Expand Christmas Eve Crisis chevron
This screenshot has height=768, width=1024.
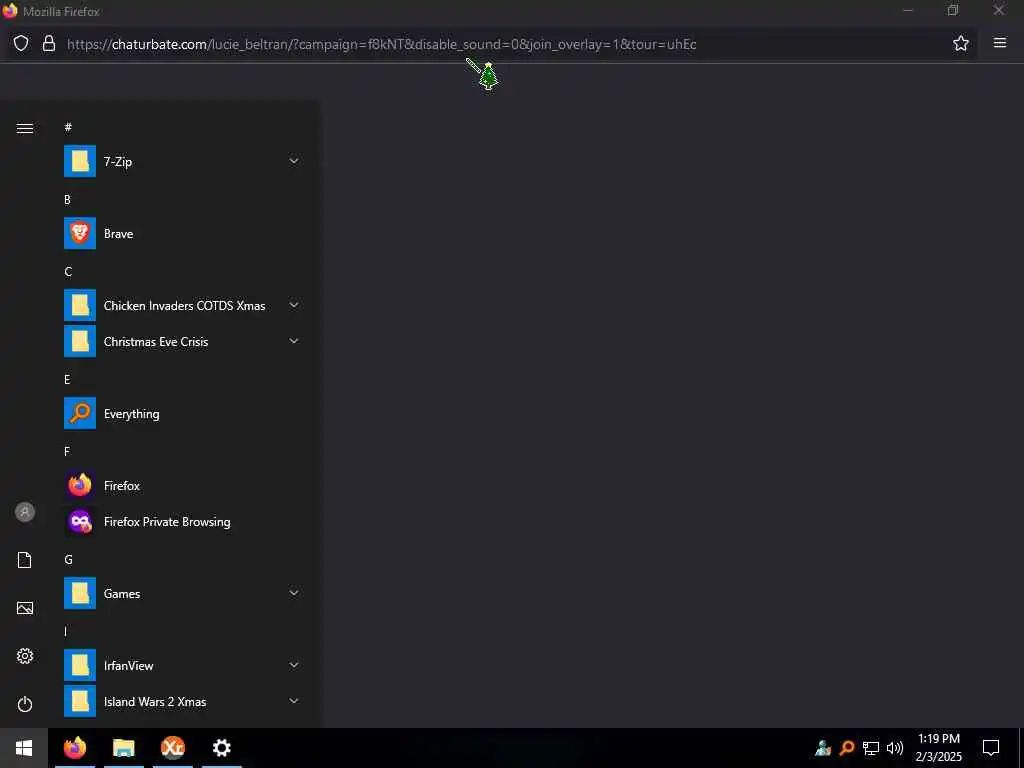(x=294, y=342)
